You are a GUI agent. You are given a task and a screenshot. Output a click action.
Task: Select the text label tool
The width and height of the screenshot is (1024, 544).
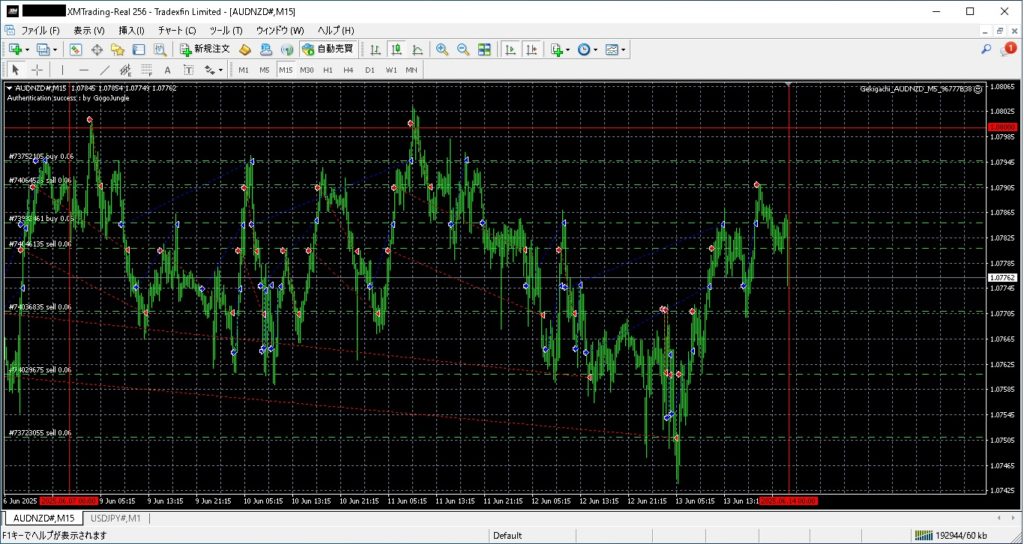(167, 70)
